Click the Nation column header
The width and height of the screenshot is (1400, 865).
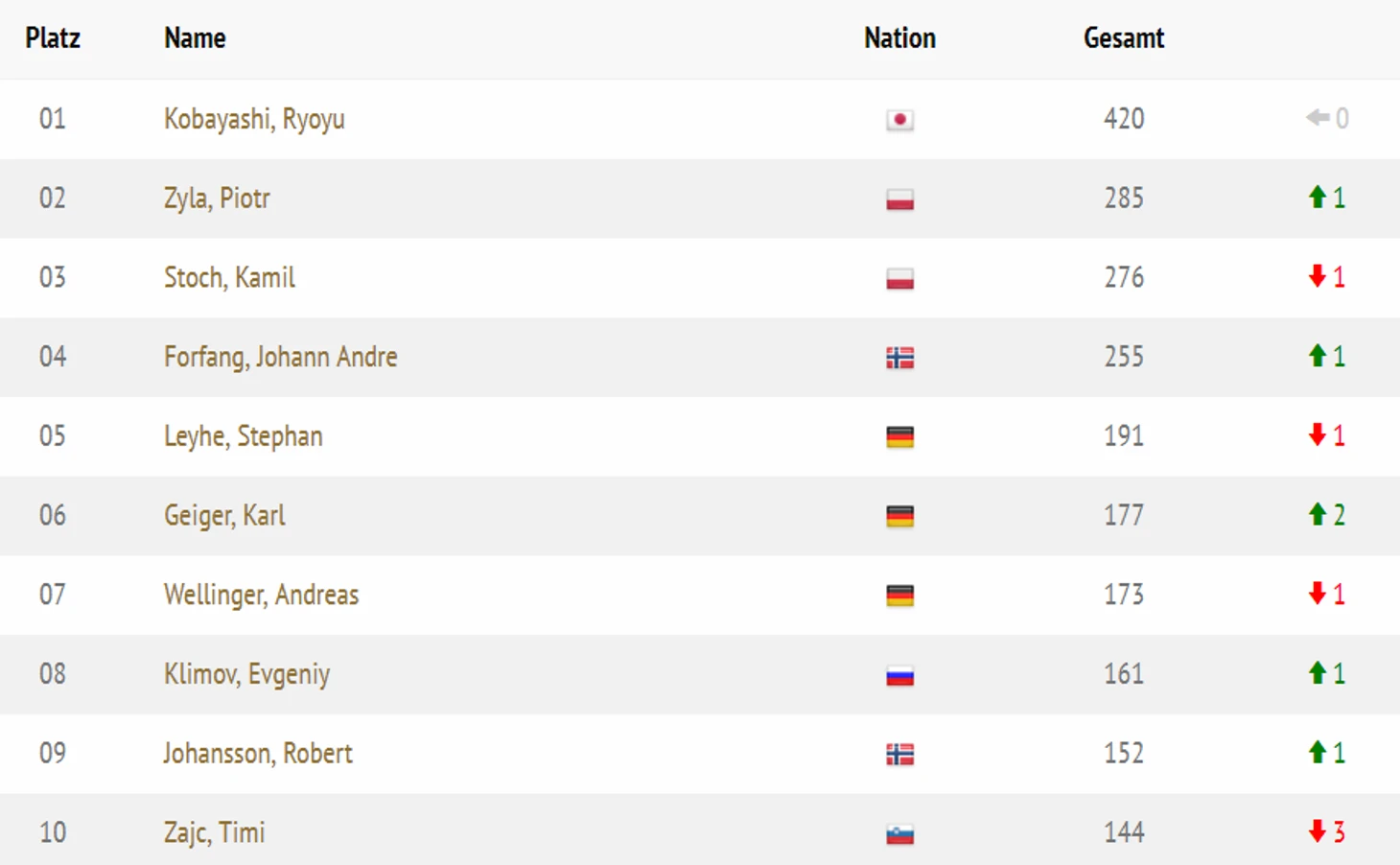pyautogui.click(x=899, y=38)
